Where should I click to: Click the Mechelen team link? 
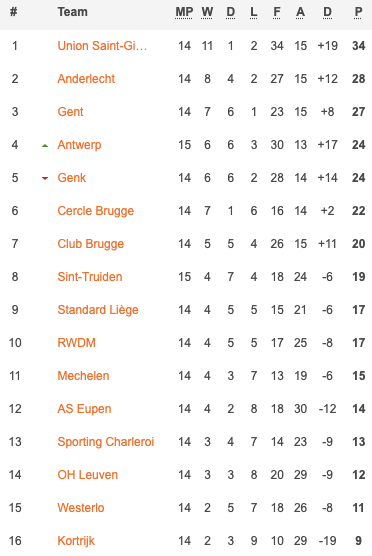(x=83, y=376)
